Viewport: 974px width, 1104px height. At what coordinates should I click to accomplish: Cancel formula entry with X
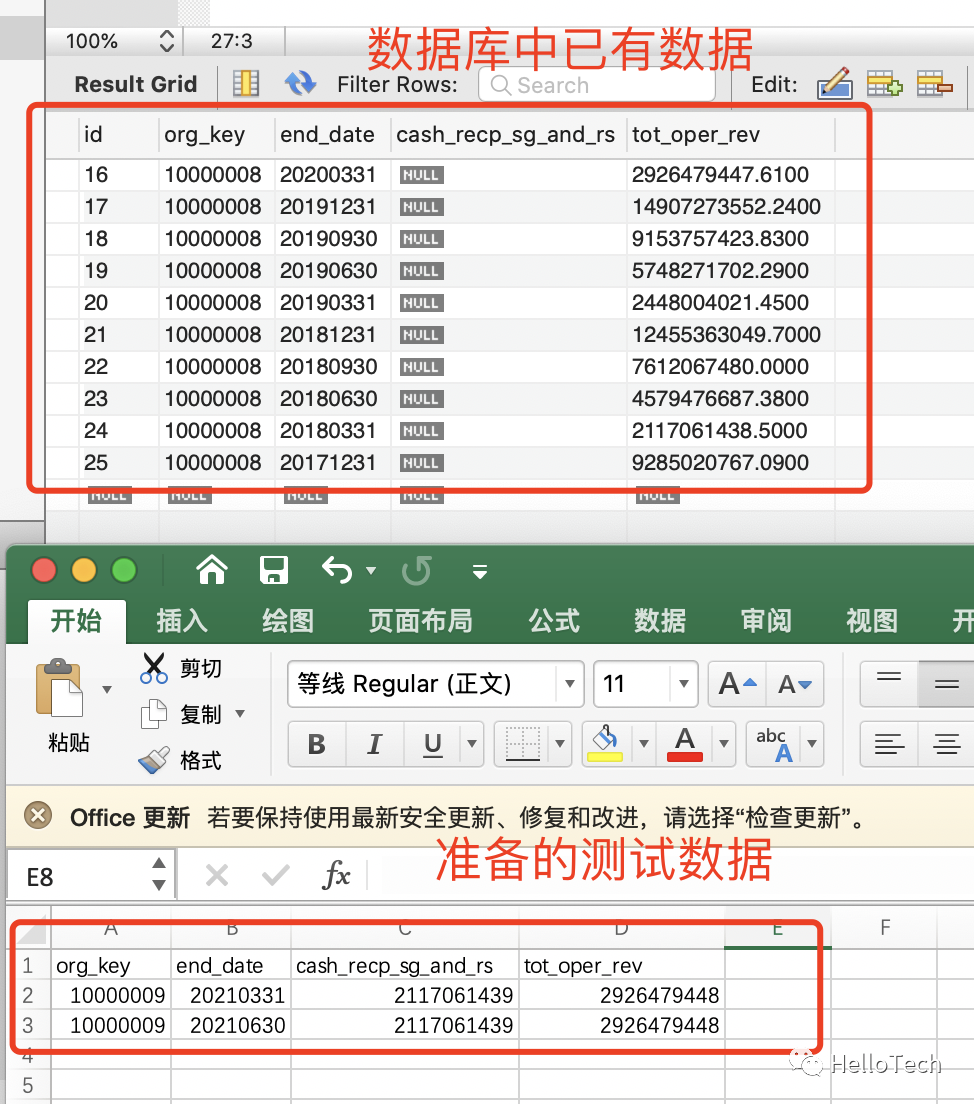pyautogui.click(x=217, y=875)
